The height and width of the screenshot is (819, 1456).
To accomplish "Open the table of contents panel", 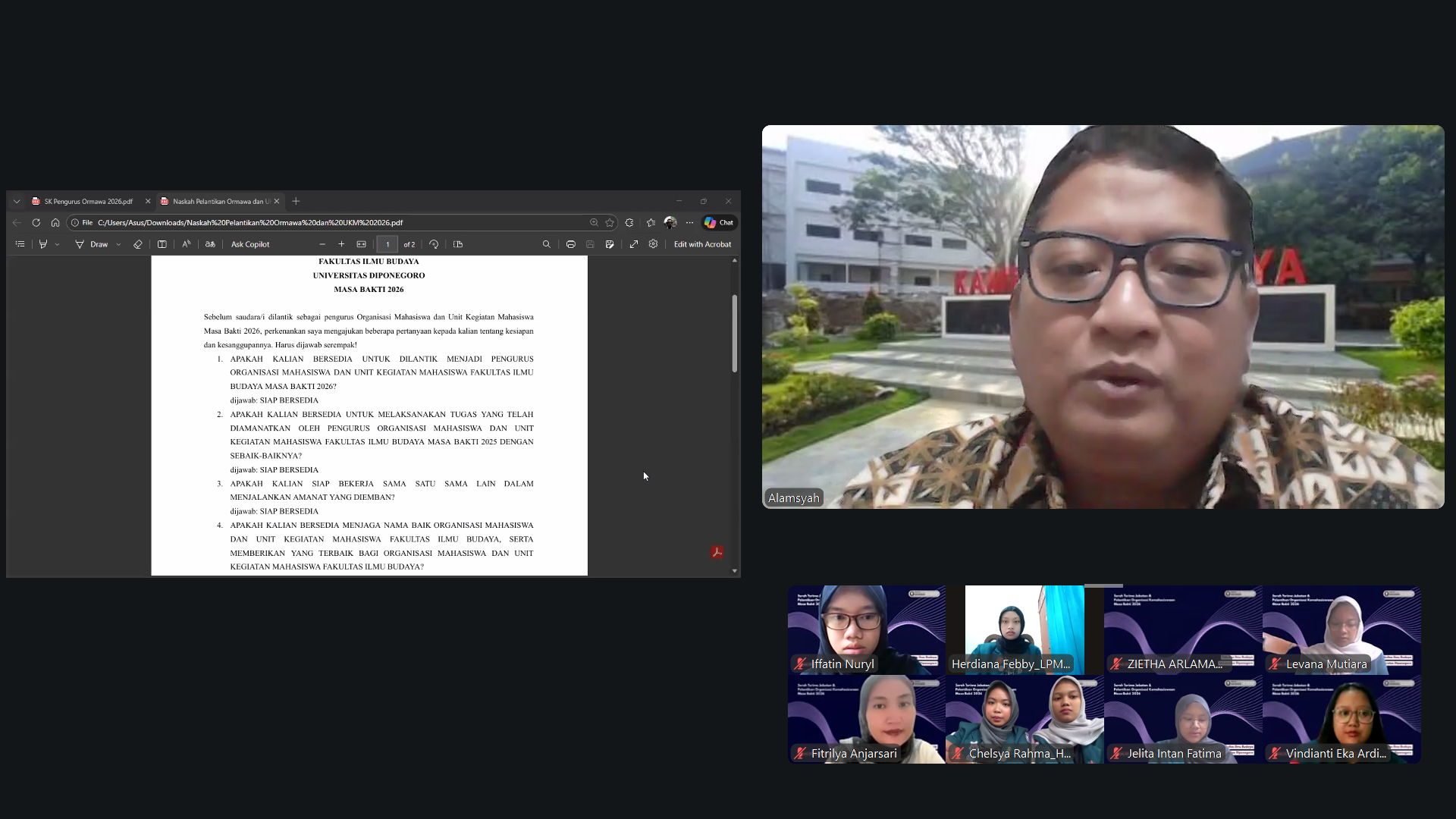I will click(20, 244).
